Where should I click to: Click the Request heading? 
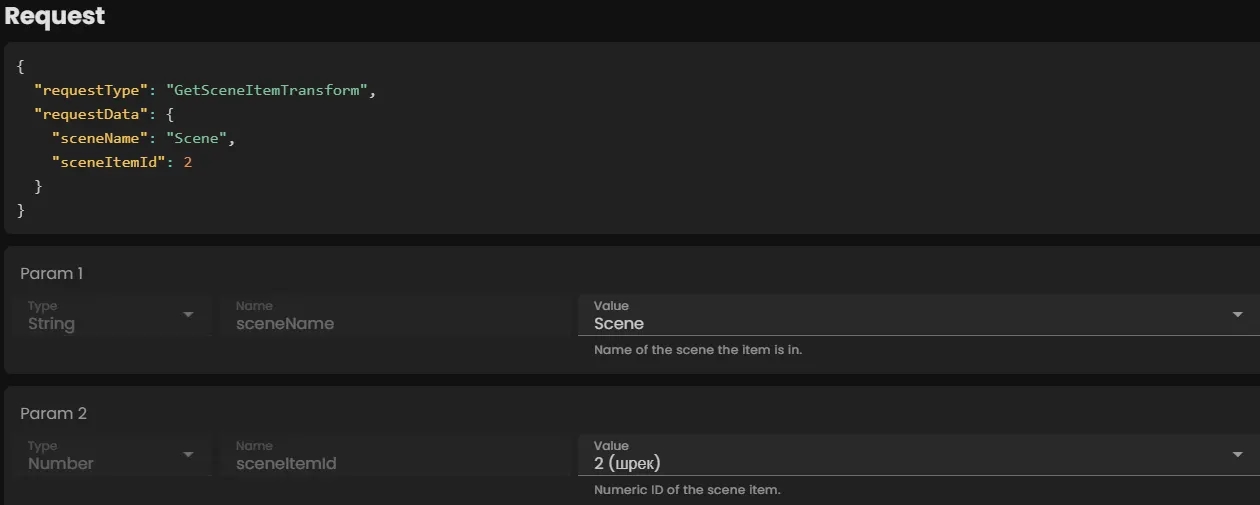point(55,17)
